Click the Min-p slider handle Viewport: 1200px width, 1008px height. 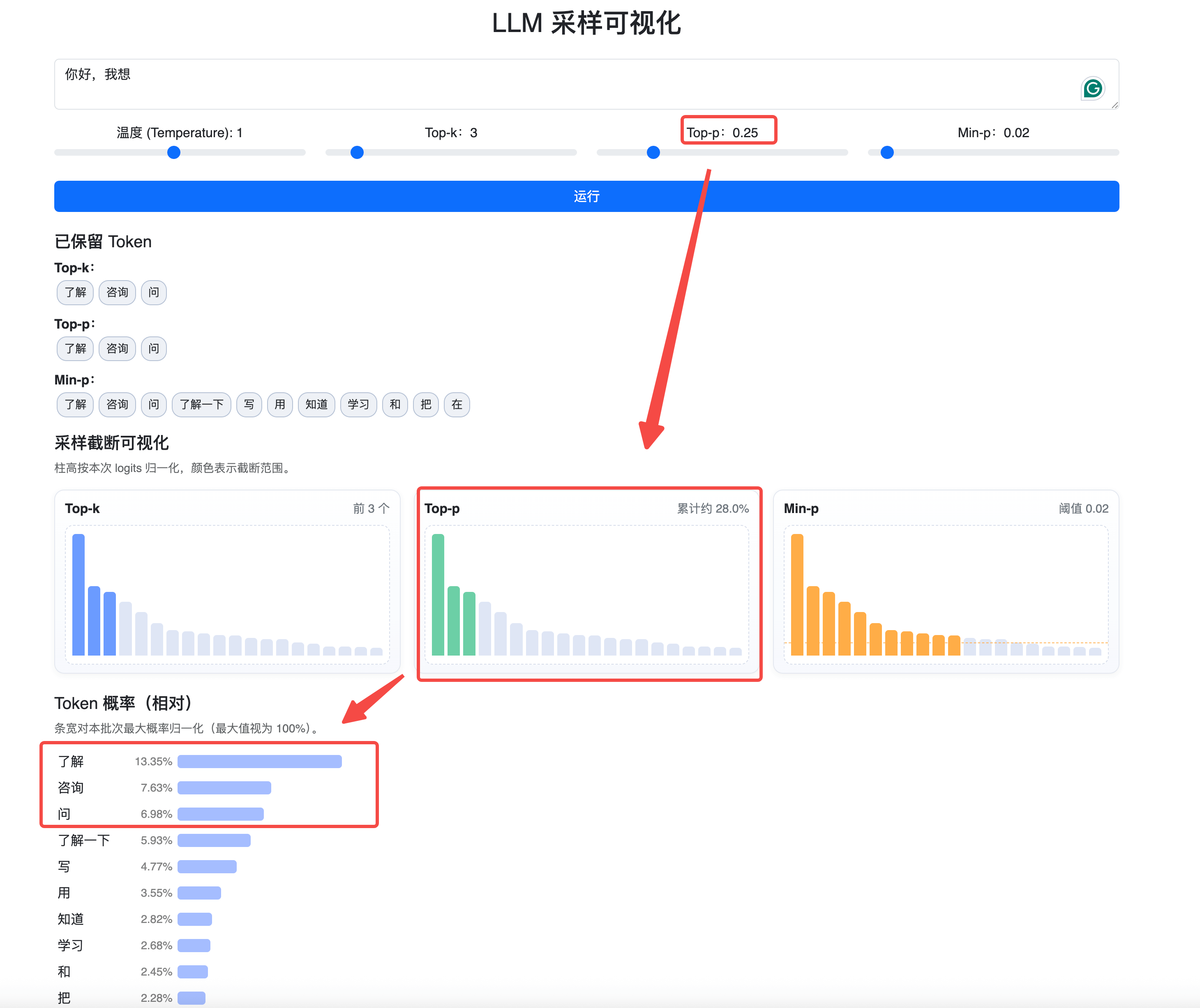point(887,152)
